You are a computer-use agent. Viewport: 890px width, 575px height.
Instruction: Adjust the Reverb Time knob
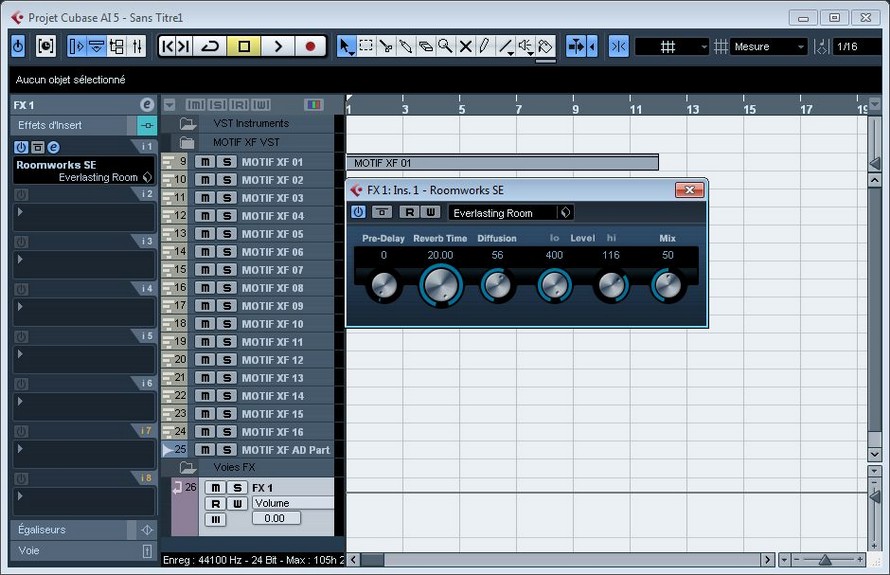point(439,286)
